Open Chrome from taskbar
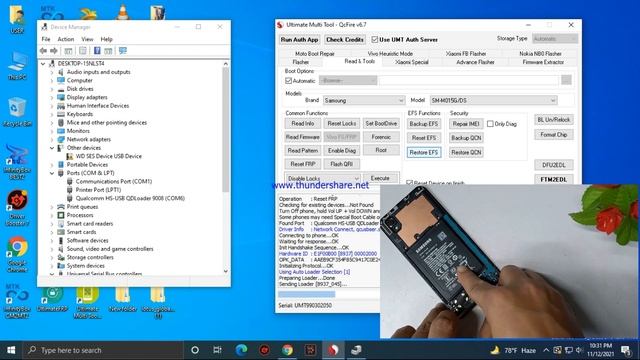 287,350
